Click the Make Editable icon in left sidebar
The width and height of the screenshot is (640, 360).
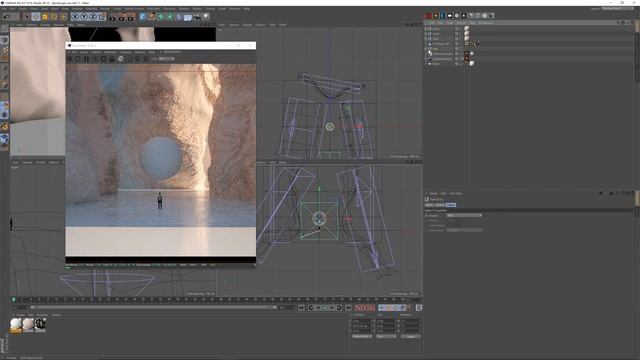[x=4, y=30]
